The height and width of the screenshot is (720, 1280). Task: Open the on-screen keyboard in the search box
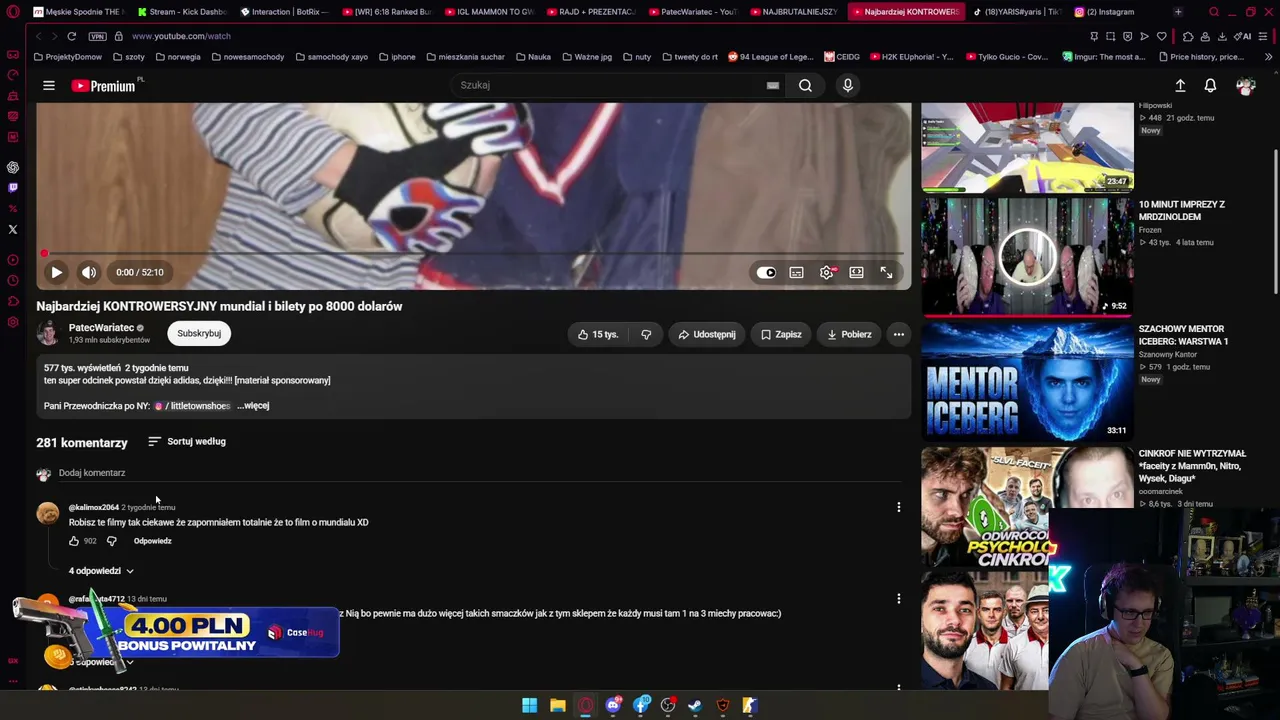pyautogui.click(x=773, y=85)
